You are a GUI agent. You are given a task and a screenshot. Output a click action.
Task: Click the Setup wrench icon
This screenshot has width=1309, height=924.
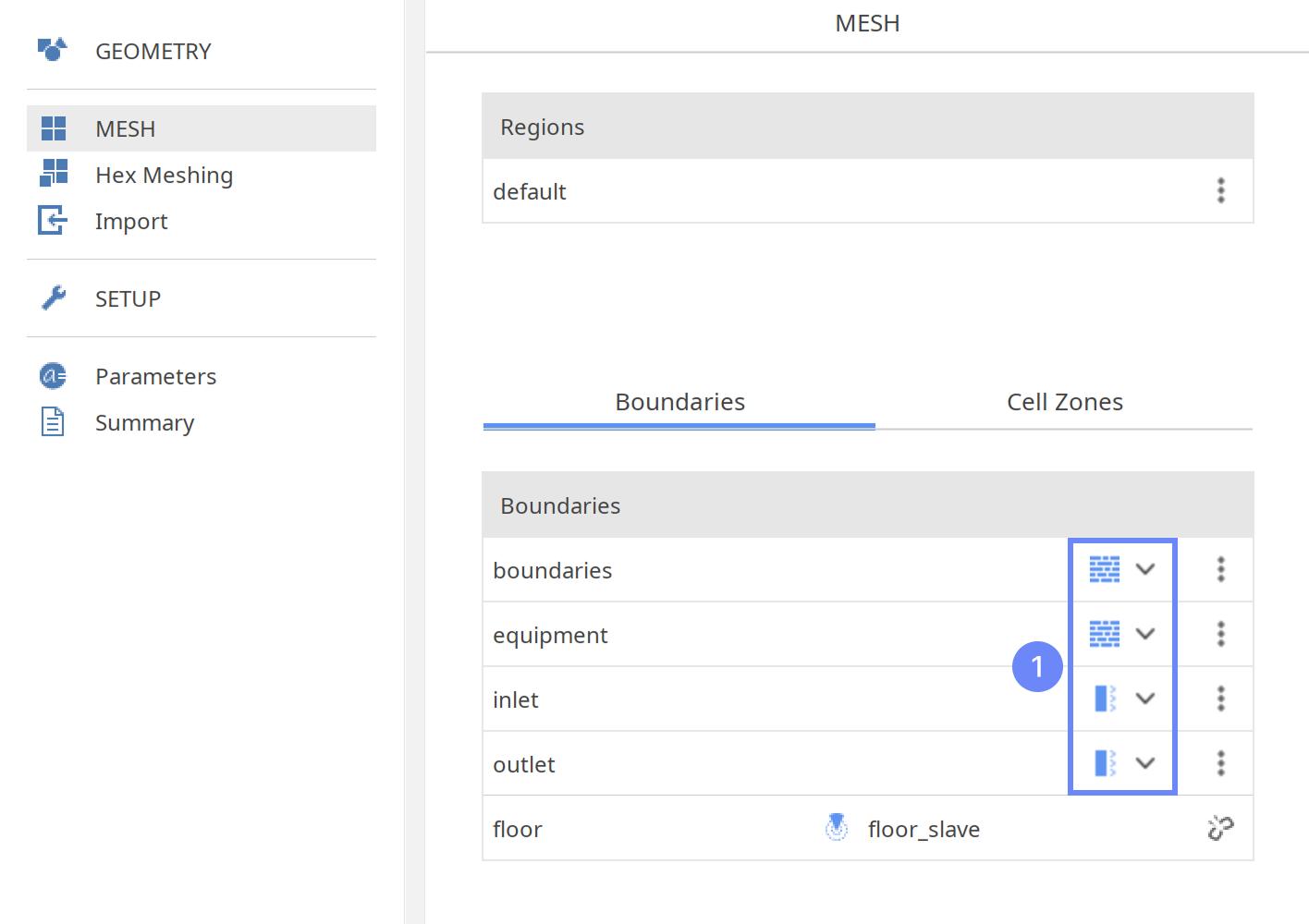[54, 298]
